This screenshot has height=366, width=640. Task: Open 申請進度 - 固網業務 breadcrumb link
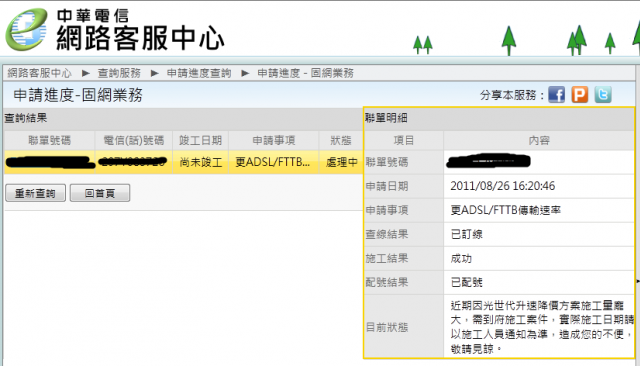pos(305,73)
